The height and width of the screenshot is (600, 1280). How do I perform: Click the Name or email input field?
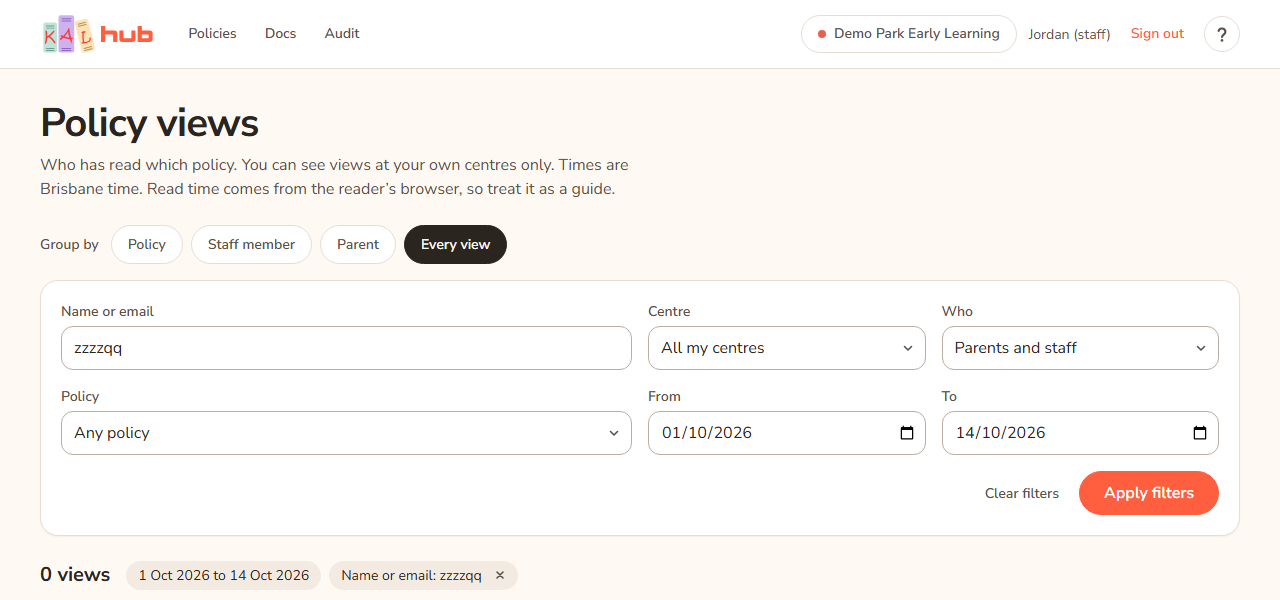coord(346,348)
